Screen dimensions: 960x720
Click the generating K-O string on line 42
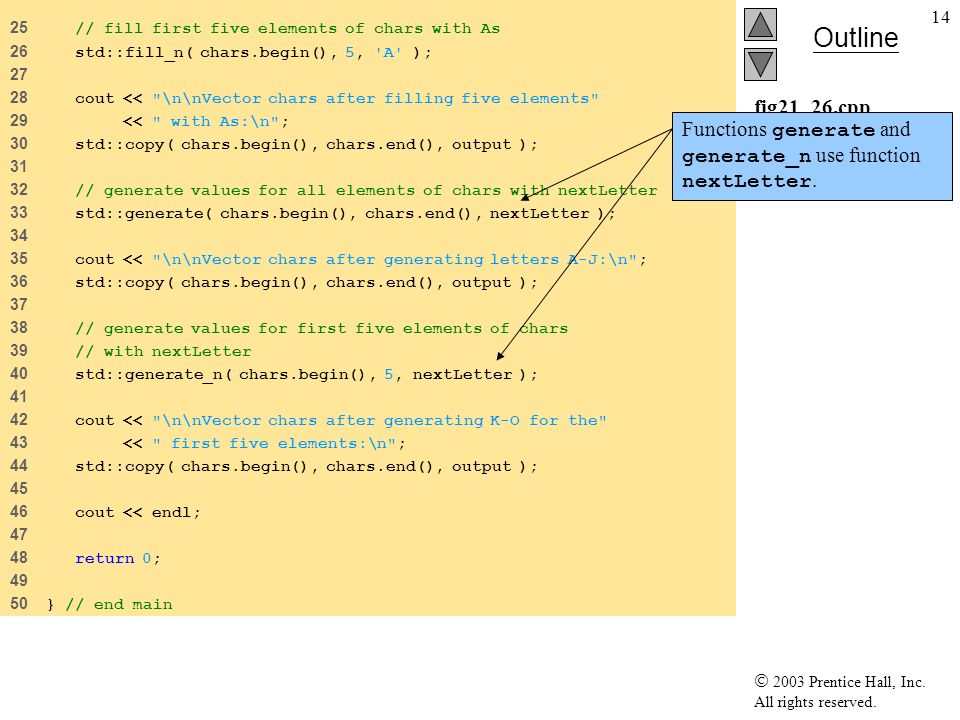pos(380,421)
